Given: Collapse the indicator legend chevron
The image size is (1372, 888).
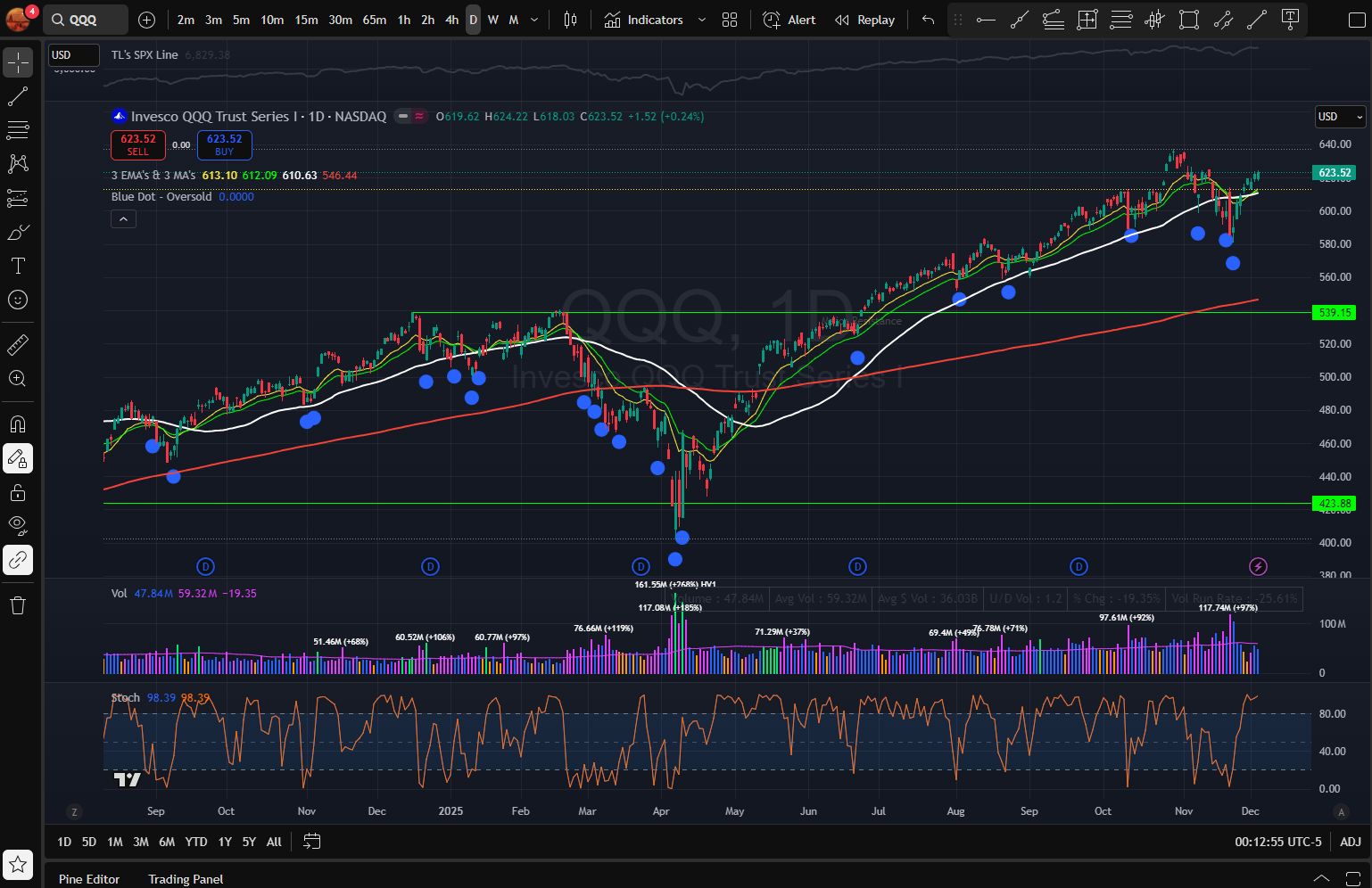Looking at the screenshot, I should click(123, 218).
